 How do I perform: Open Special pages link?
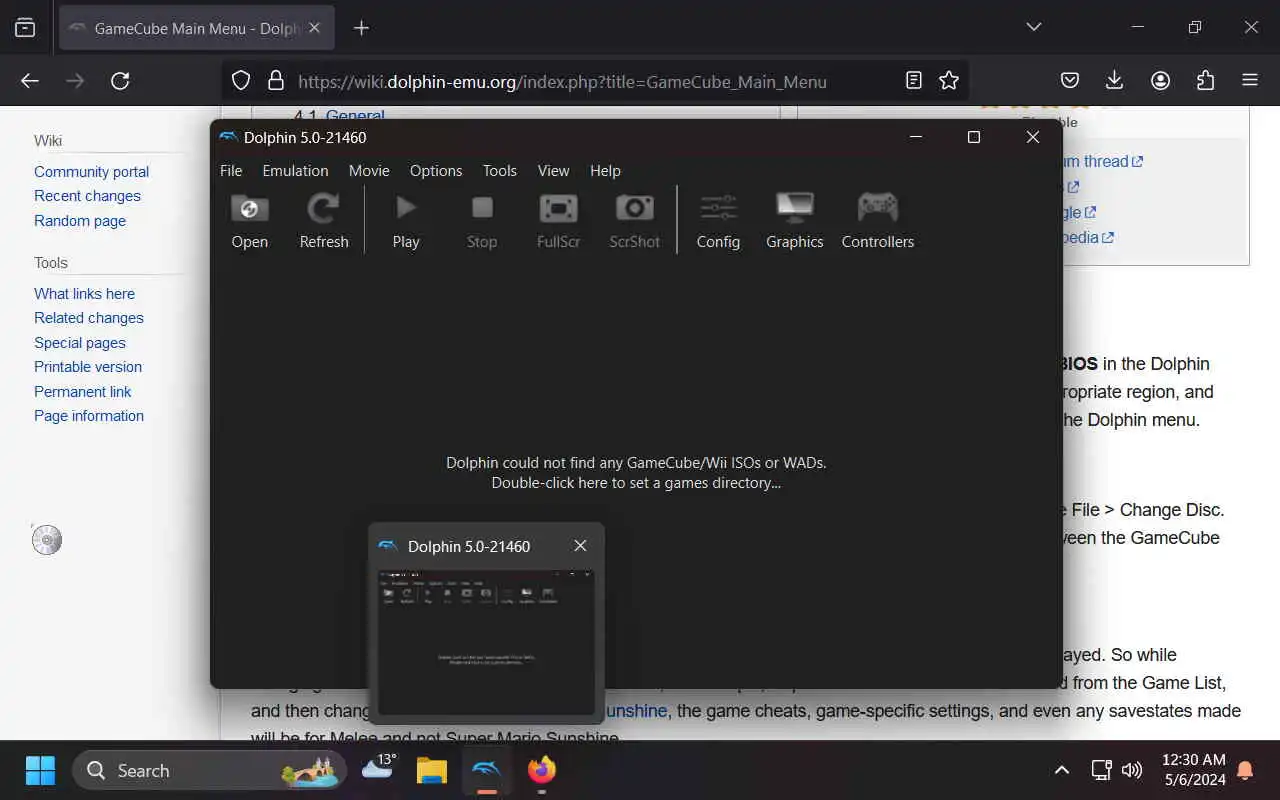pos(80,343)
